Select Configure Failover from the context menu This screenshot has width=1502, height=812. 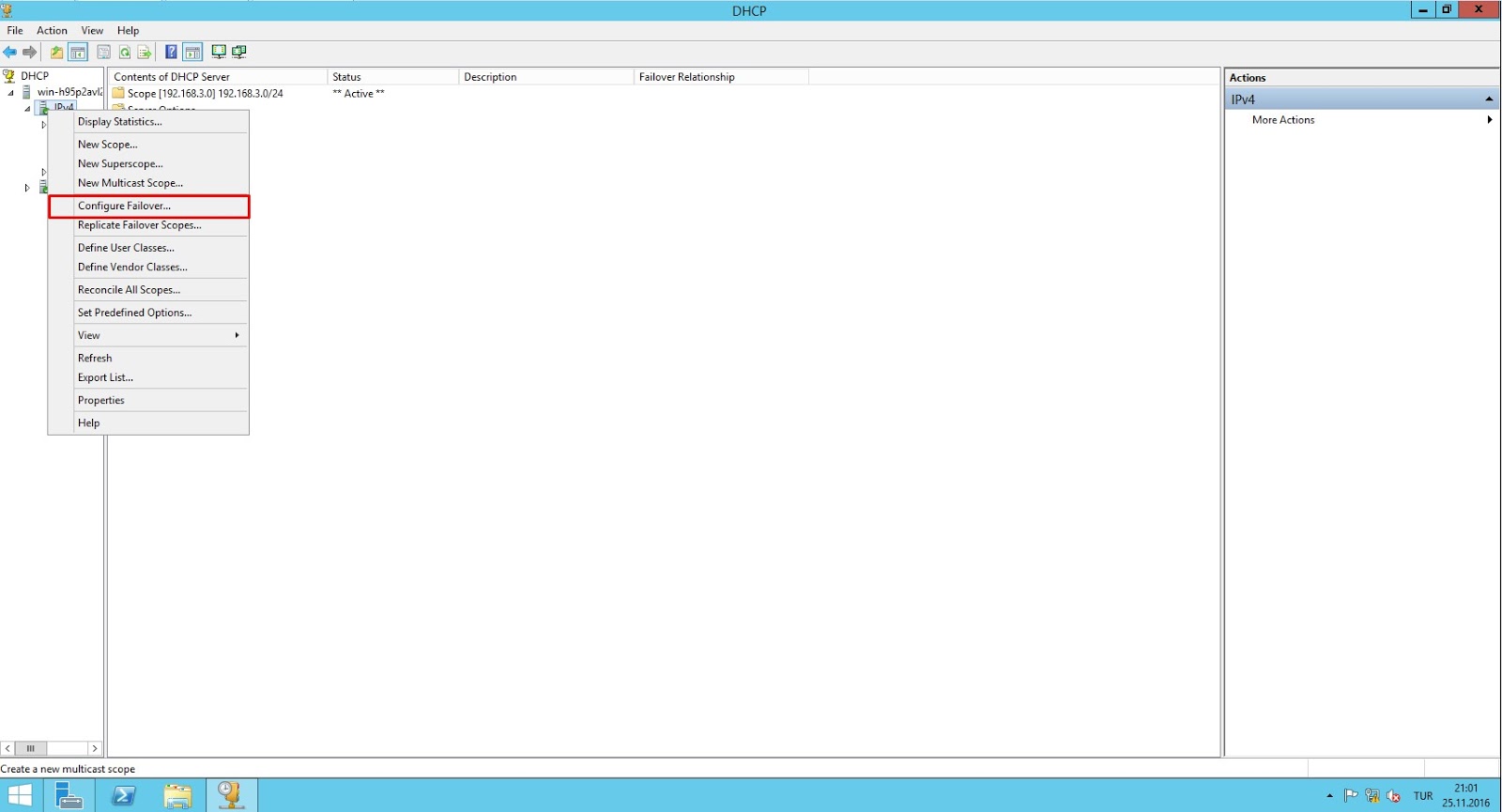click(125, 206)
